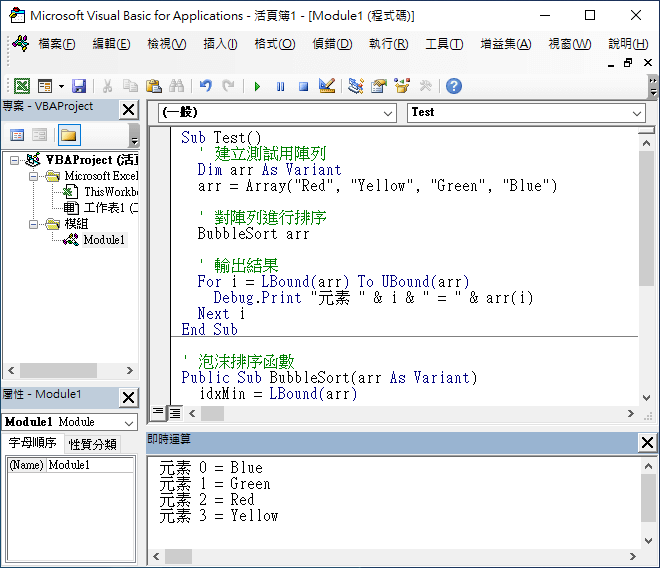Click the (Name) Module1 property value field
The height and width of the screenshot is (568, 660).
90,465
